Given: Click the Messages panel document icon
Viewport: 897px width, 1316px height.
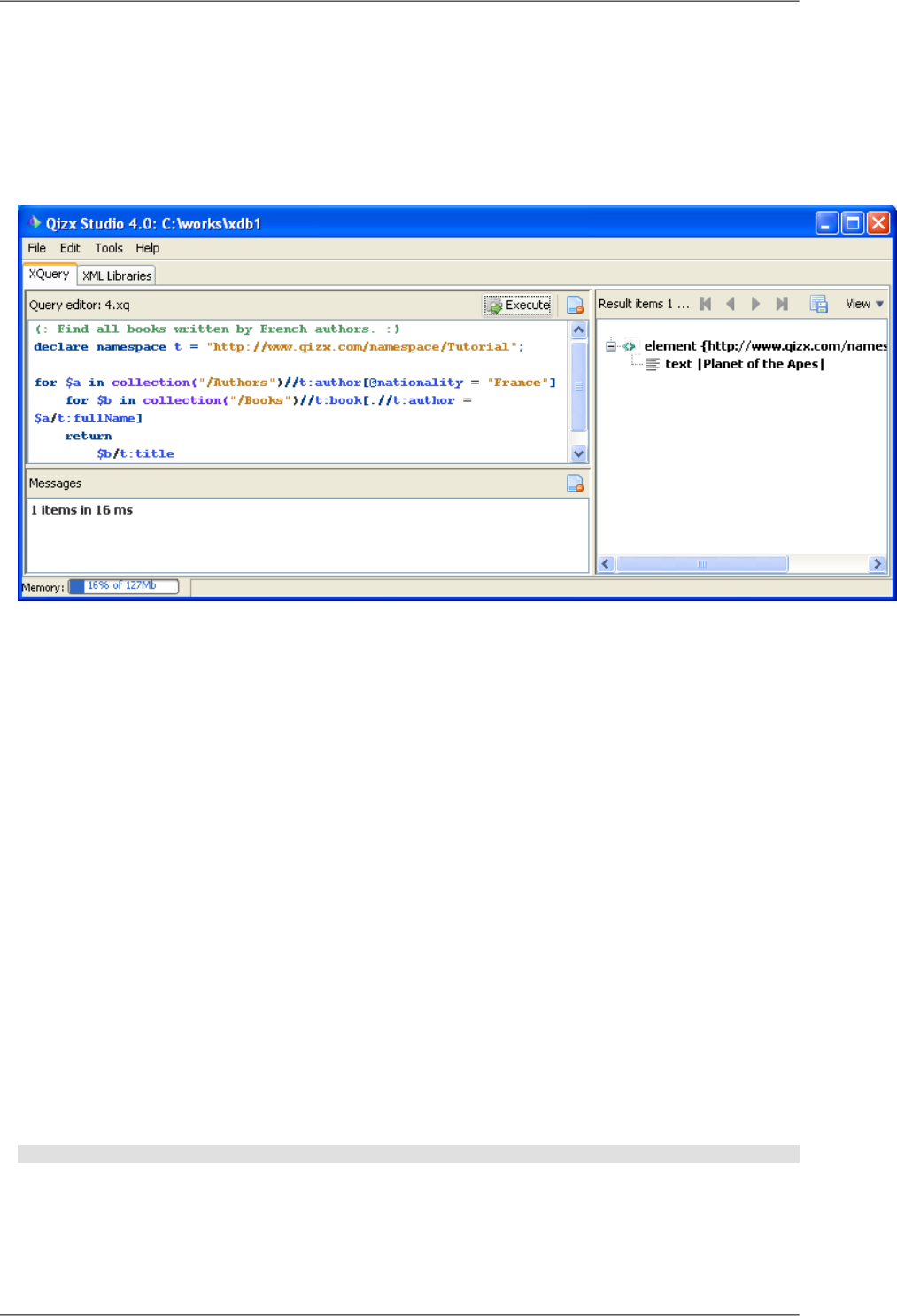Looking at the screenshot, I should pyautogui.click(x=575, y=484).
